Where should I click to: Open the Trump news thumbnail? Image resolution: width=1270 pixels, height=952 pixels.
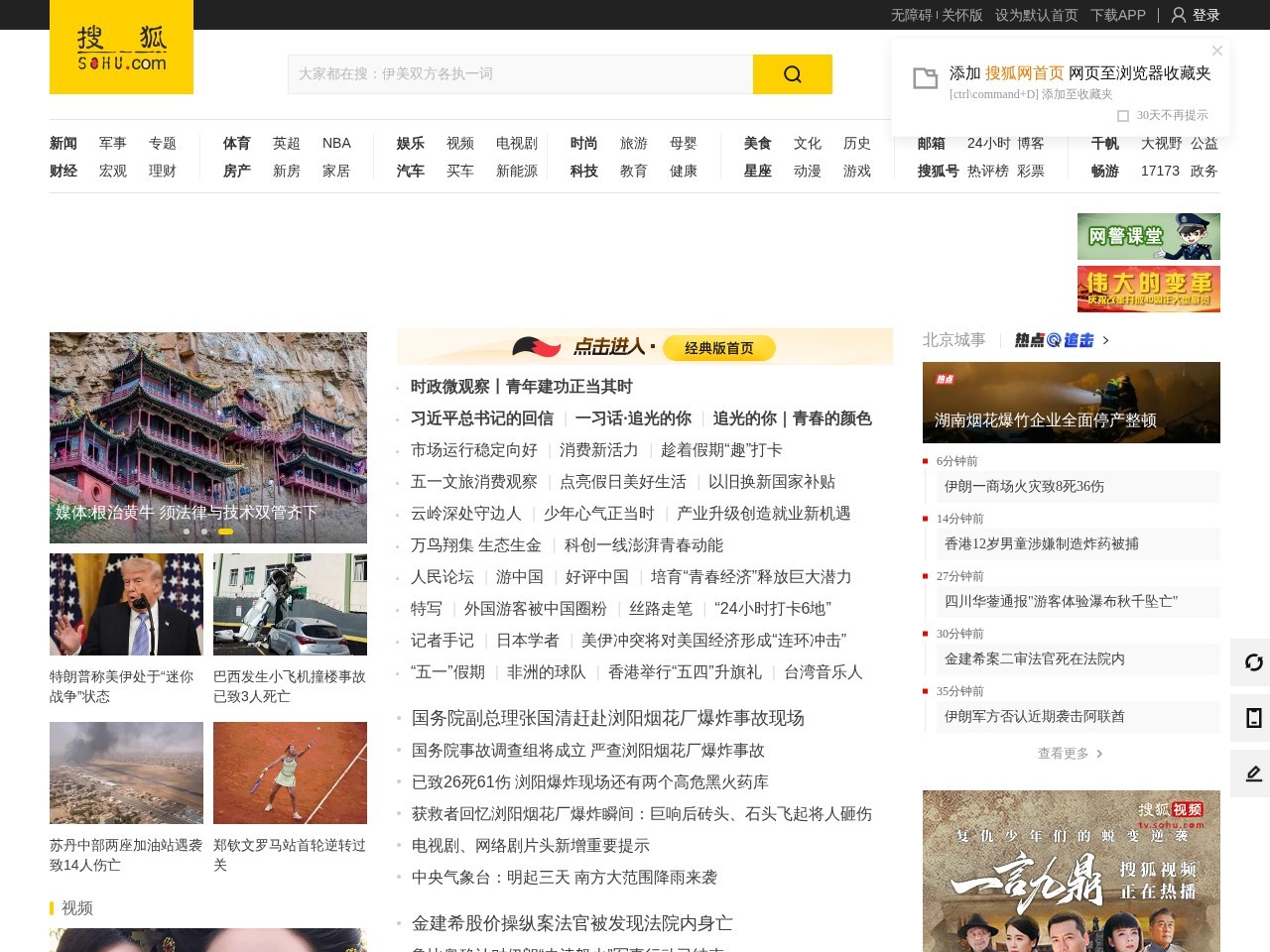126,604
